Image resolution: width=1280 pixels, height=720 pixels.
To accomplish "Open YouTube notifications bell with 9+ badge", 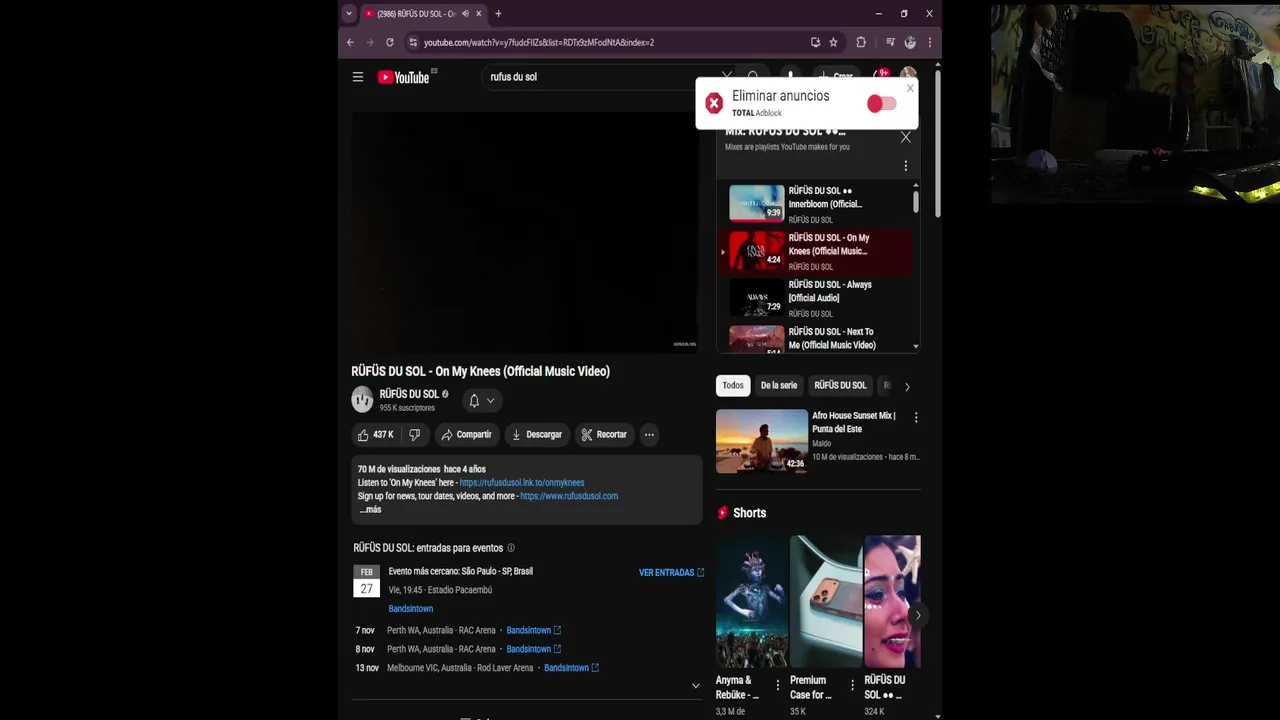I will tap(881, 76).
